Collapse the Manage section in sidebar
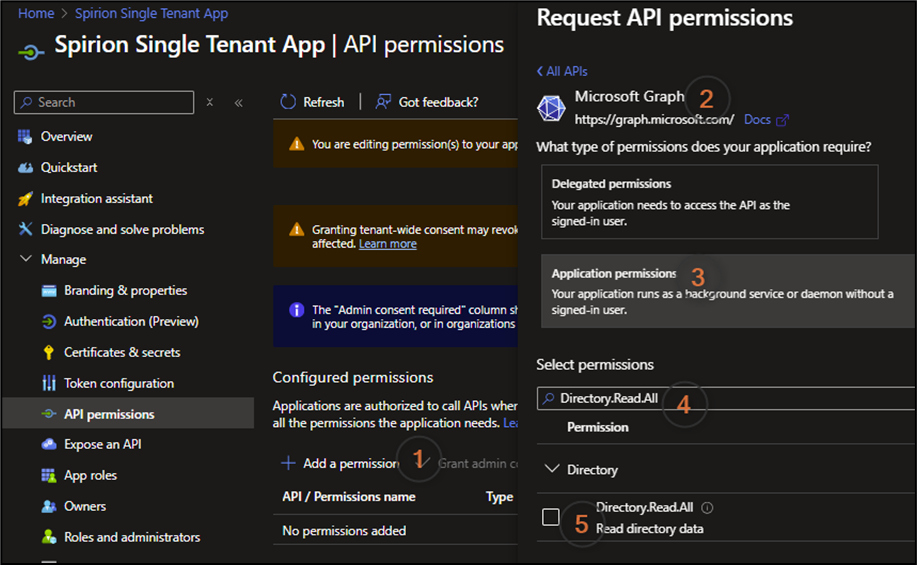 (x=25, y=260)
